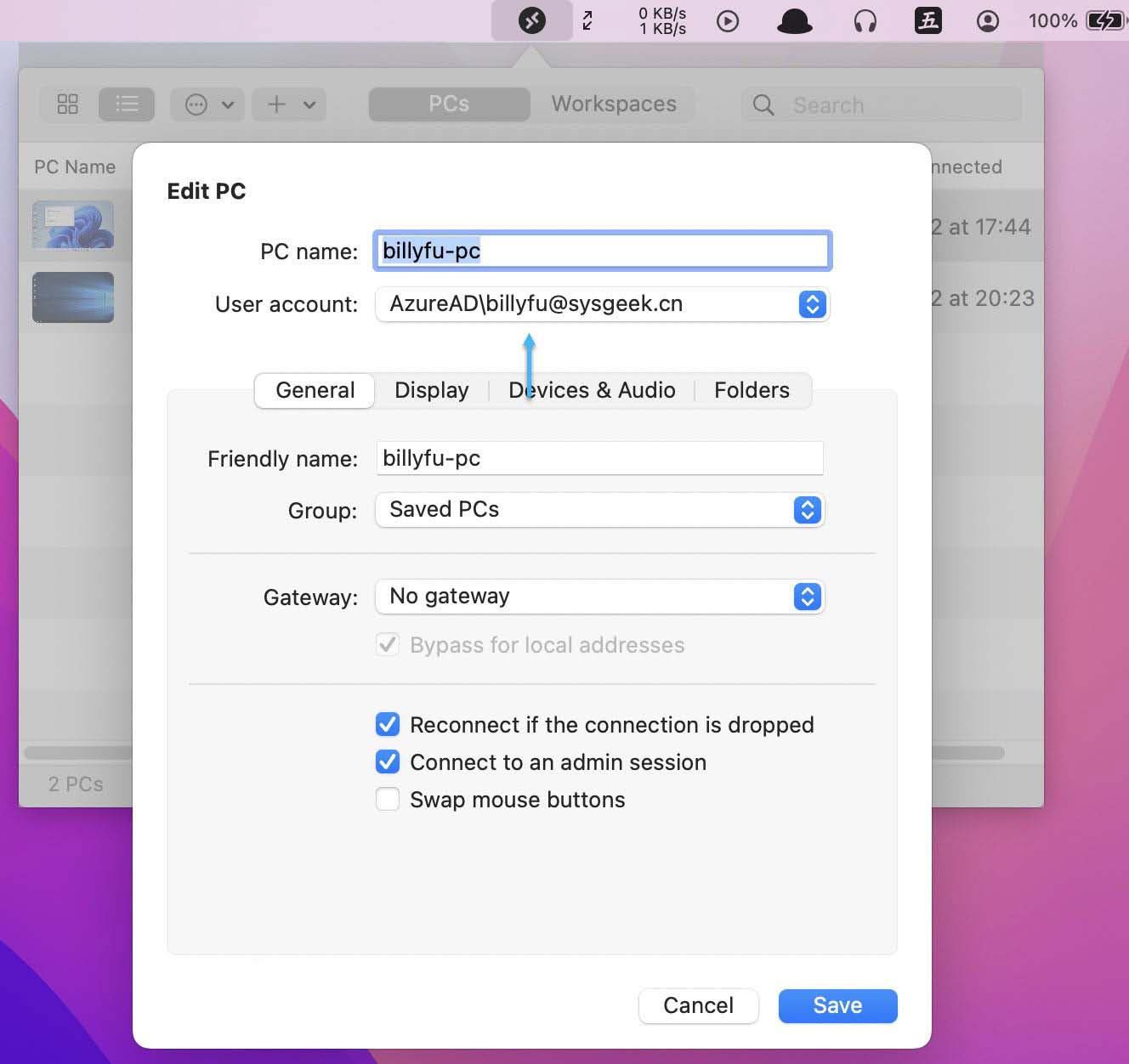Switch to grid view icon

pos(68,105)
